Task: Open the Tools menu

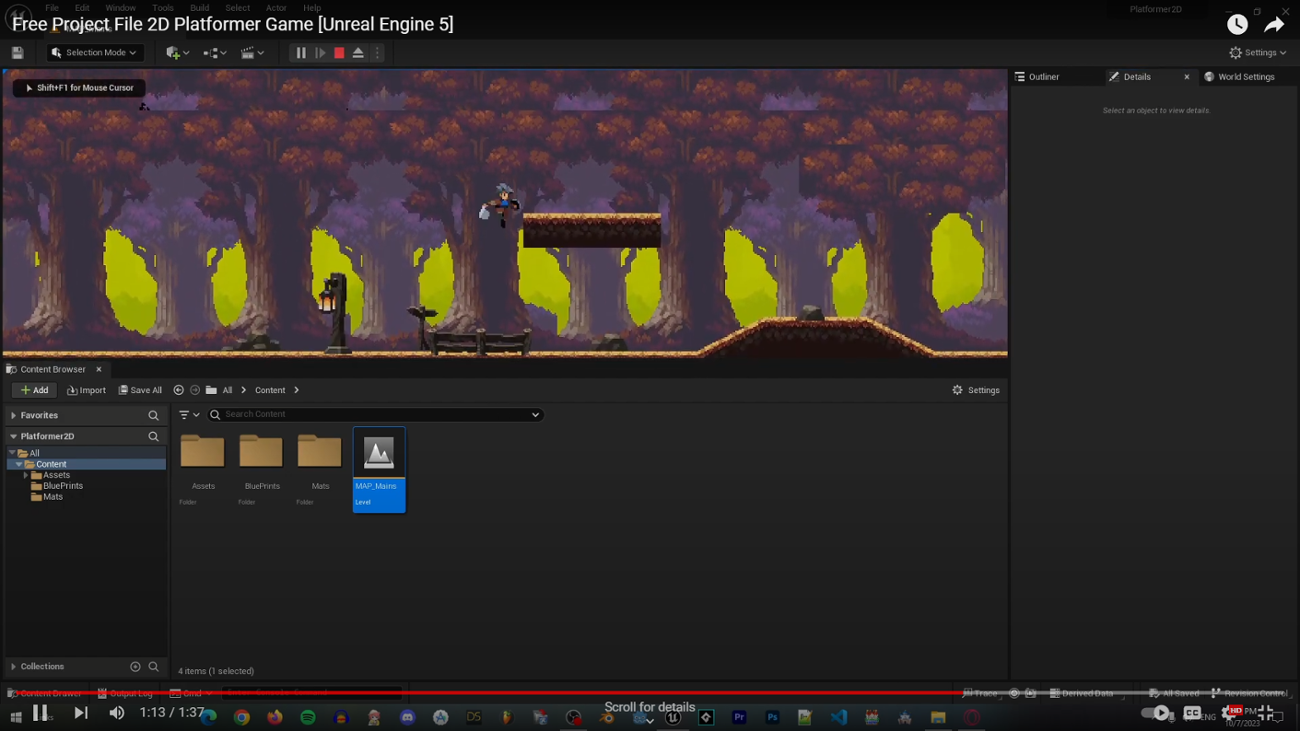Action: pyautogui.click(x=163, y=8)
